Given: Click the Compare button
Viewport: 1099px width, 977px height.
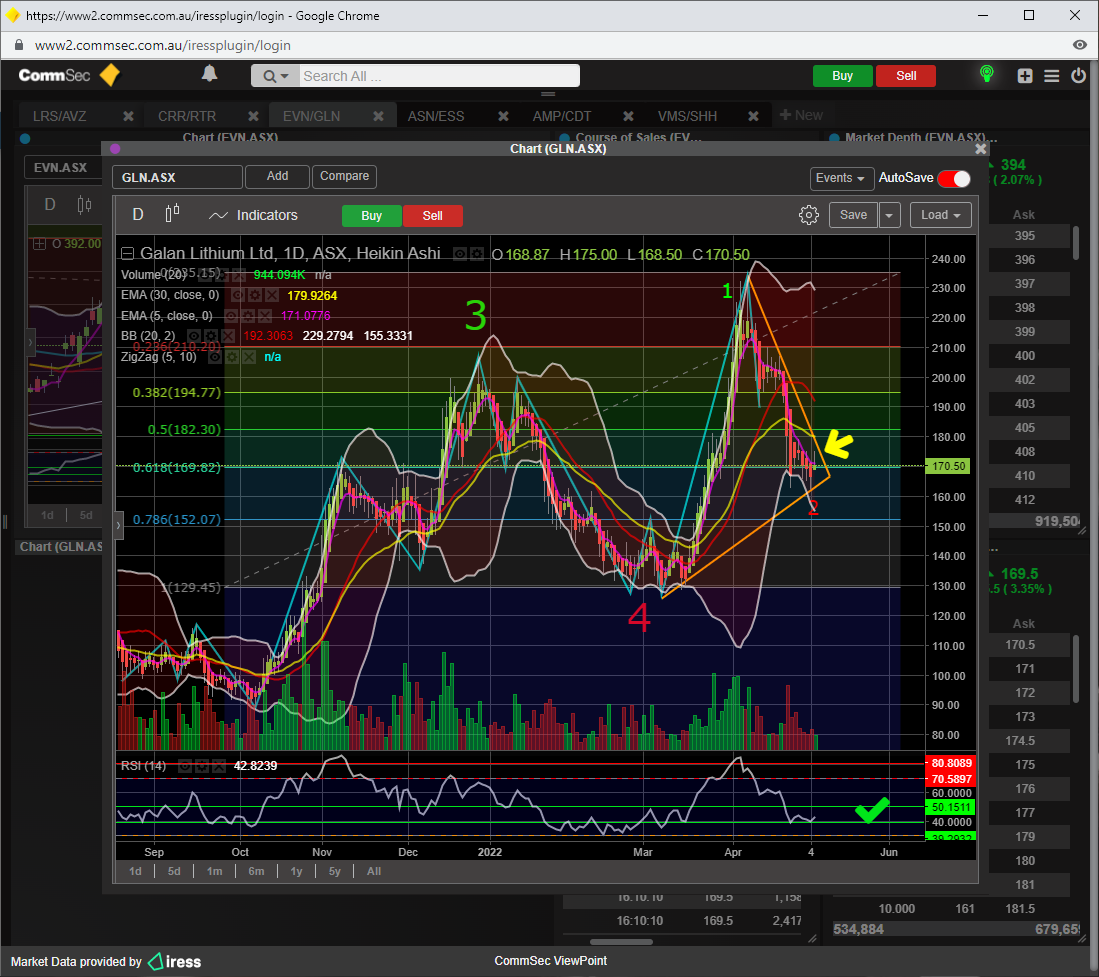Looking at the screenshot, I should point(345,176).
